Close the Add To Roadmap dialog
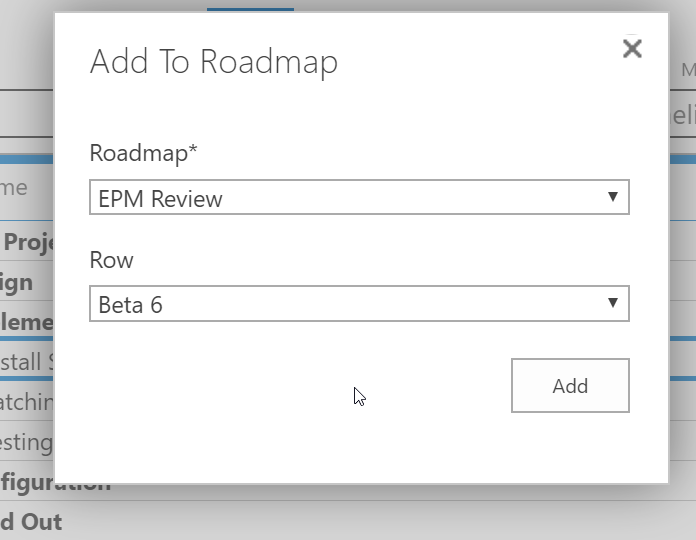 click(x=632, y=48)
